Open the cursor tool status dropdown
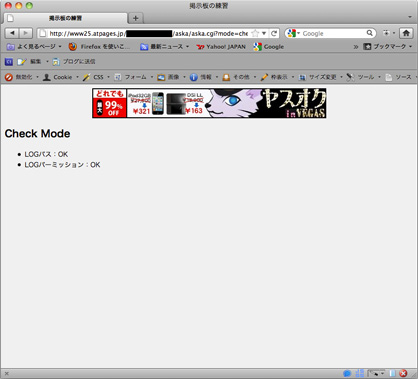 click(x=376, y=373)
